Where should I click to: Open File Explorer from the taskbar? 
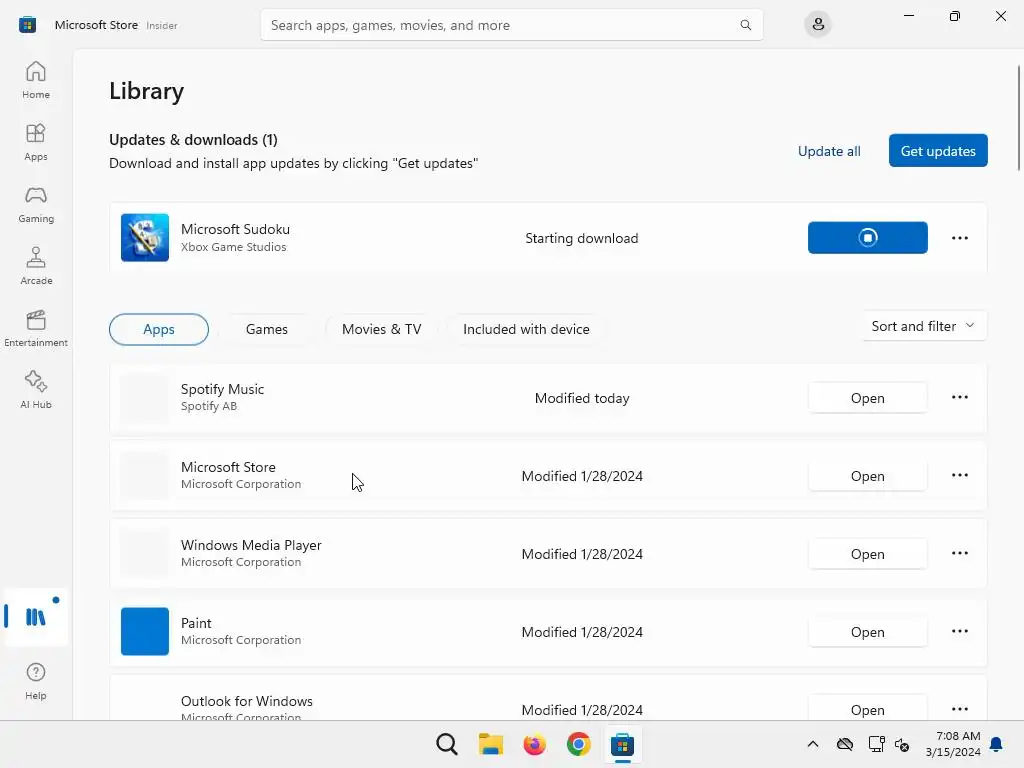pos(490,744)
